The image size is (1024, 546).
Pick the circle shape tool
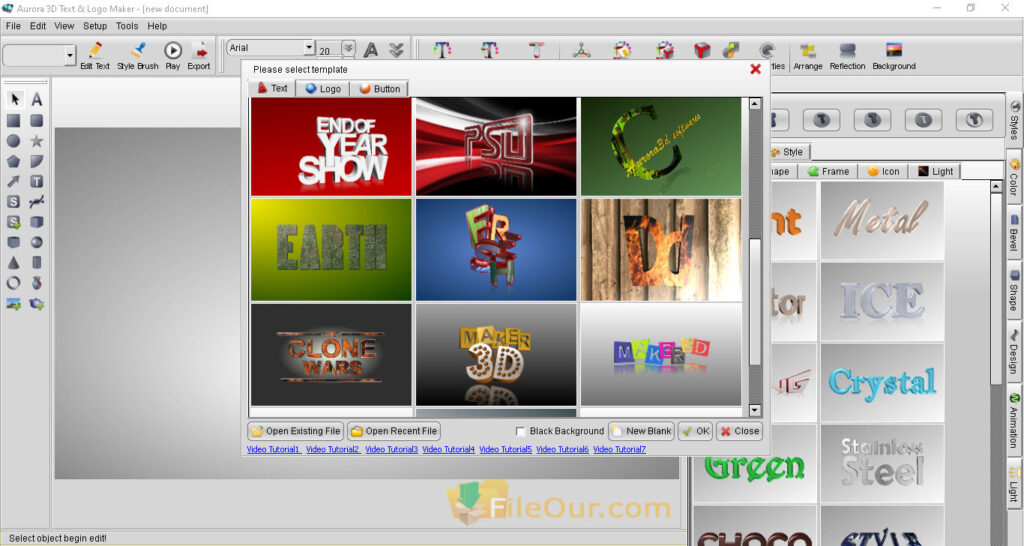[x=13, y=140]
